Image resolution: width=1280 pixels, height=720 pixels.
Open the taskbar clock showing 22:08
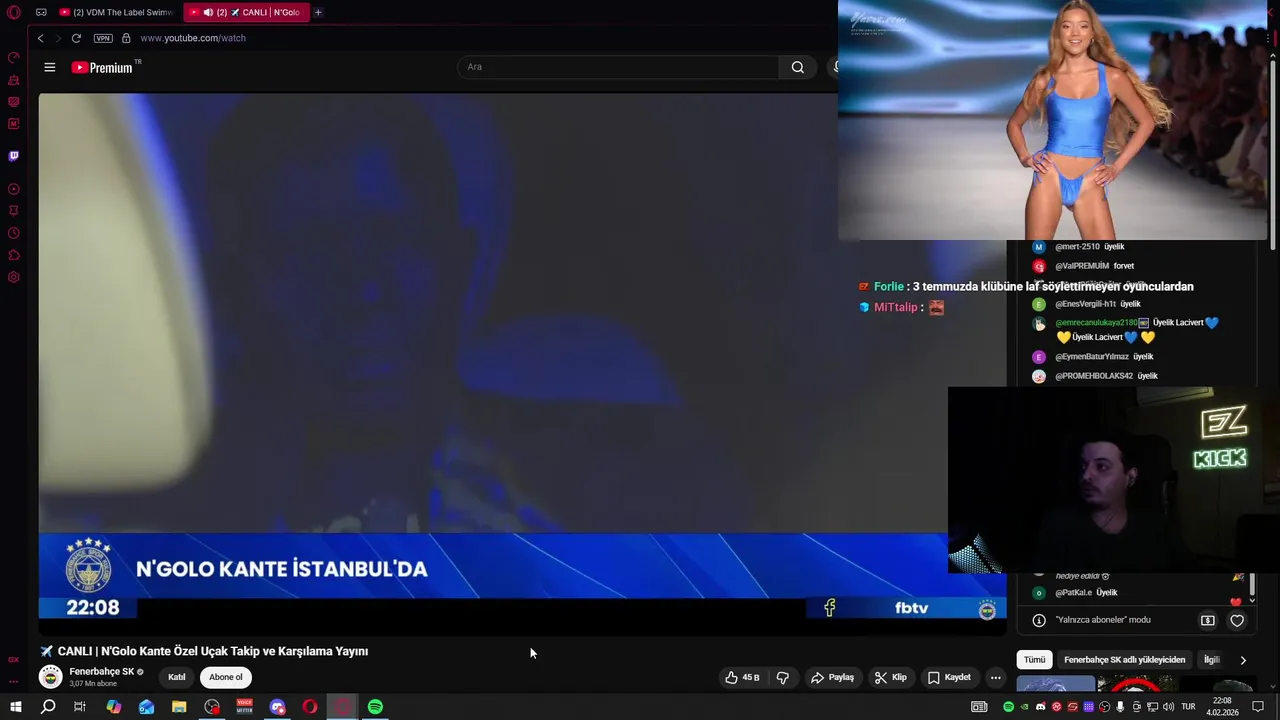coord(1222,707)
